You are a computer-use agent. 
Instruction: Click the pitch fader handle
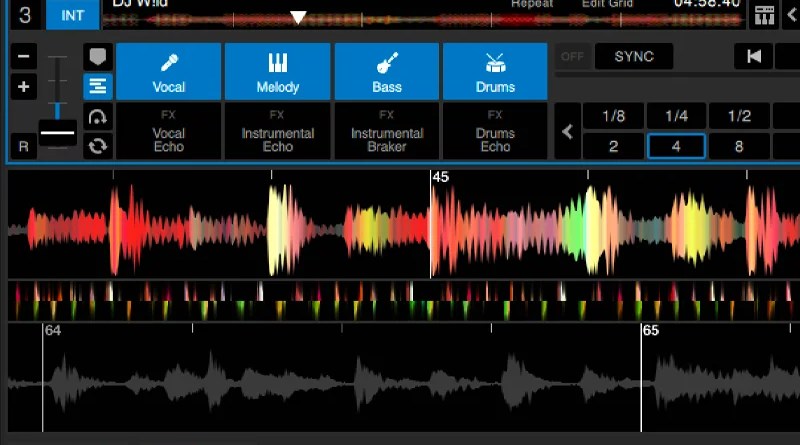(57, 133)
